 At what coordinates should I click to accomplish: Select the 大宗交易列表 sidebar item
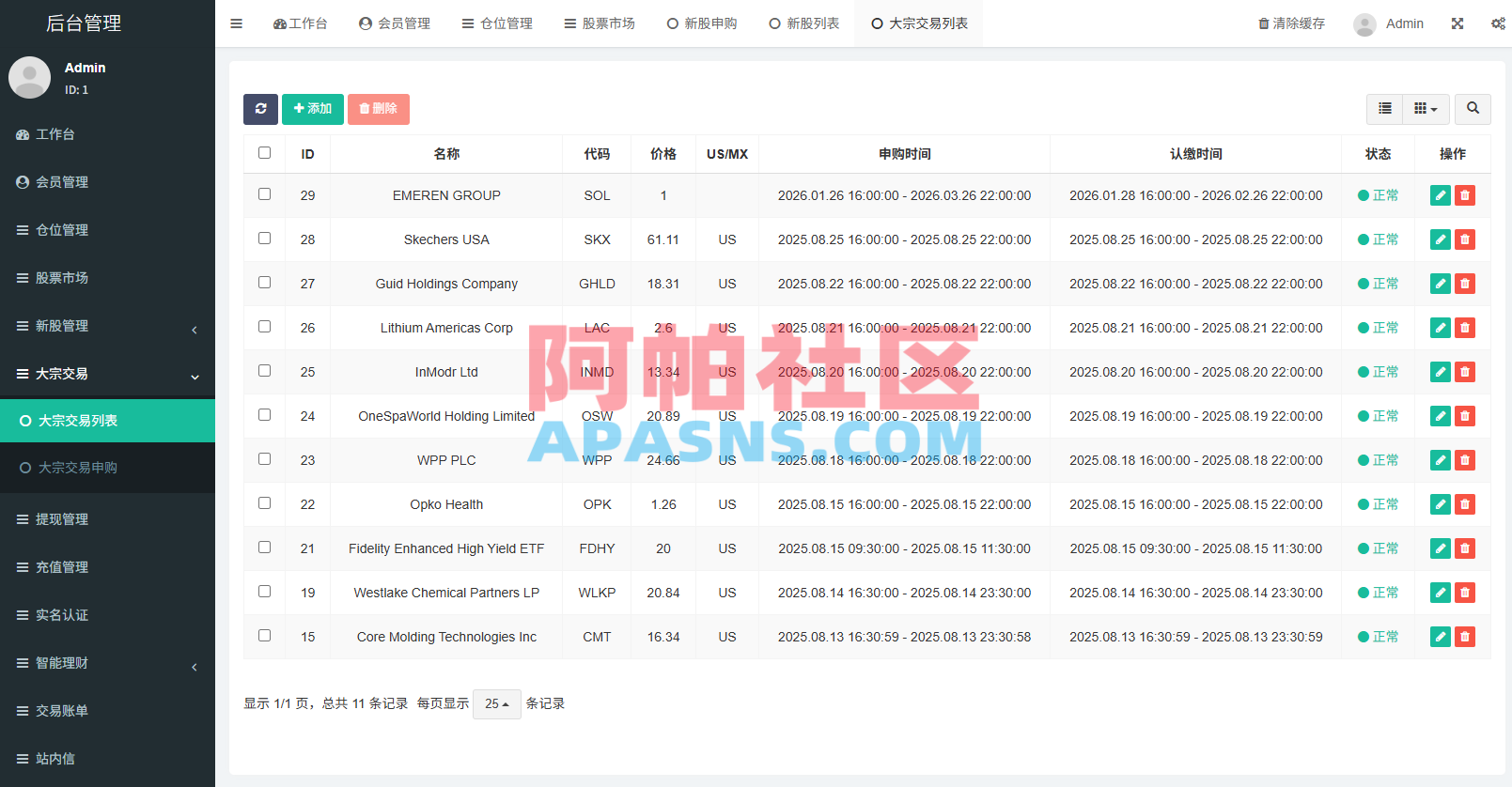[x=107, y=421]
